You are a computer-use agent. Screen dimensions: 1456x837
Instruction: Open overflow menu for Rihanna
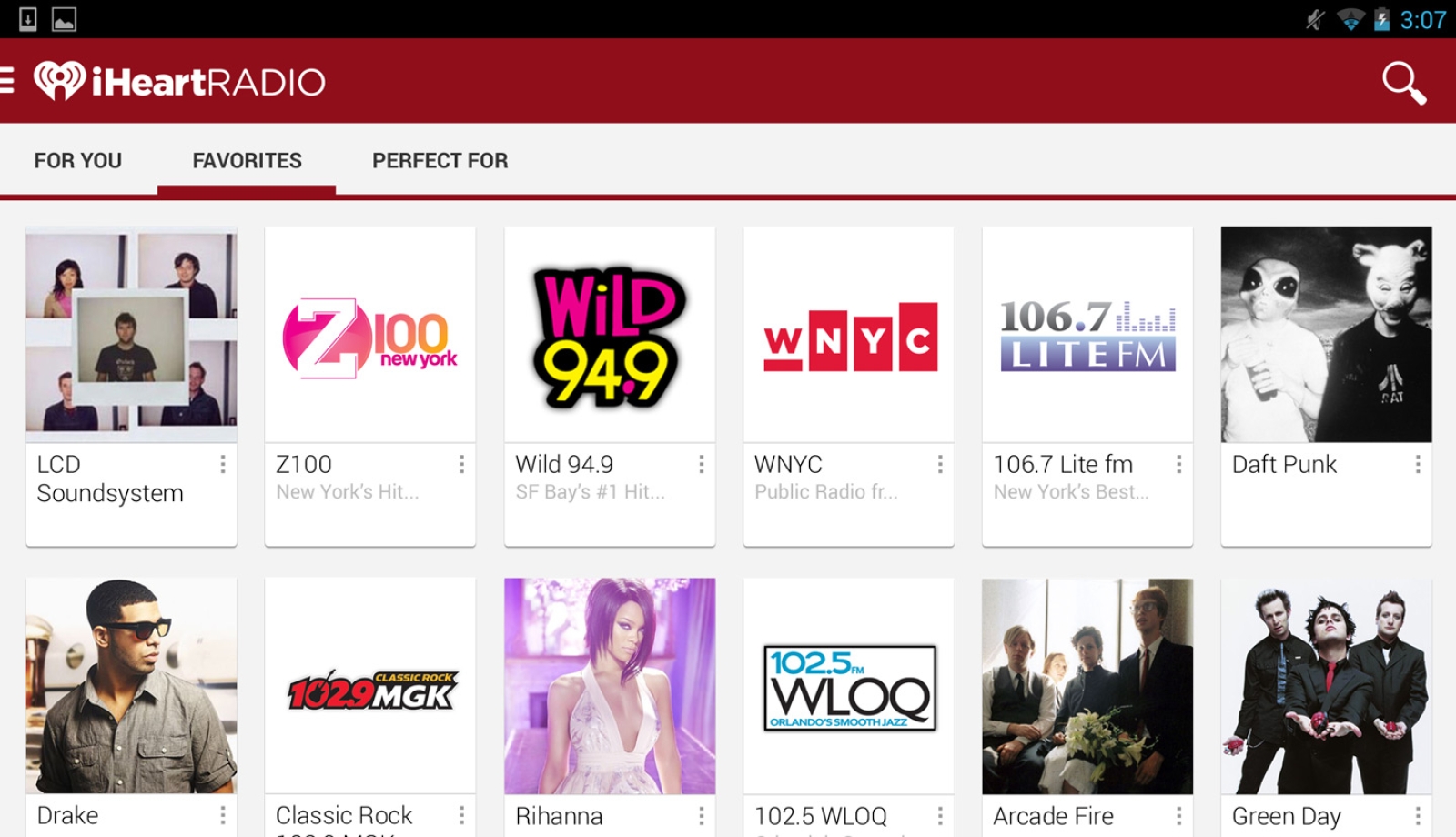[x=701, y=816]
